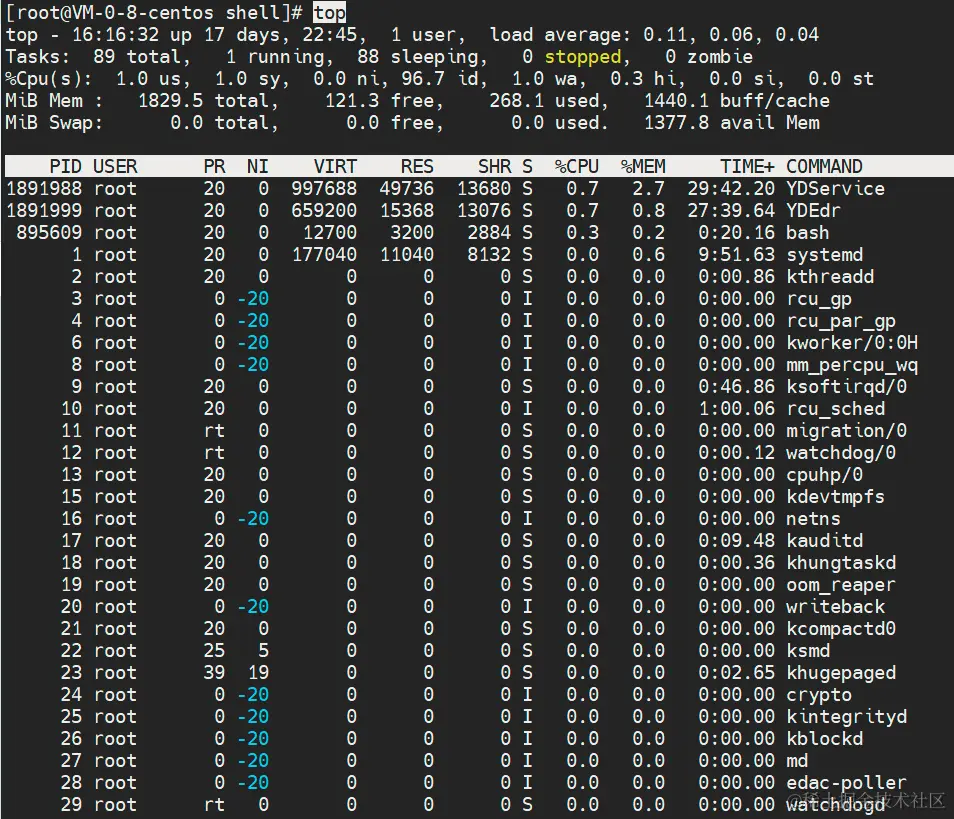Image resolution: width=954 pixels, height=819 pixels.
Task: Click the '88 sleeping' tasks value
Action: click(x=417, y=57)
